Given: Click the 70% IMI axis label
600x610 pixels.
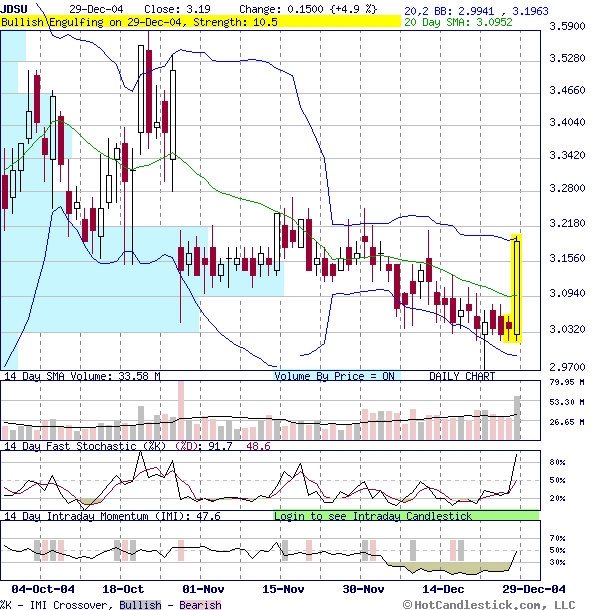Looking at the screenshot, I should 557,538.
